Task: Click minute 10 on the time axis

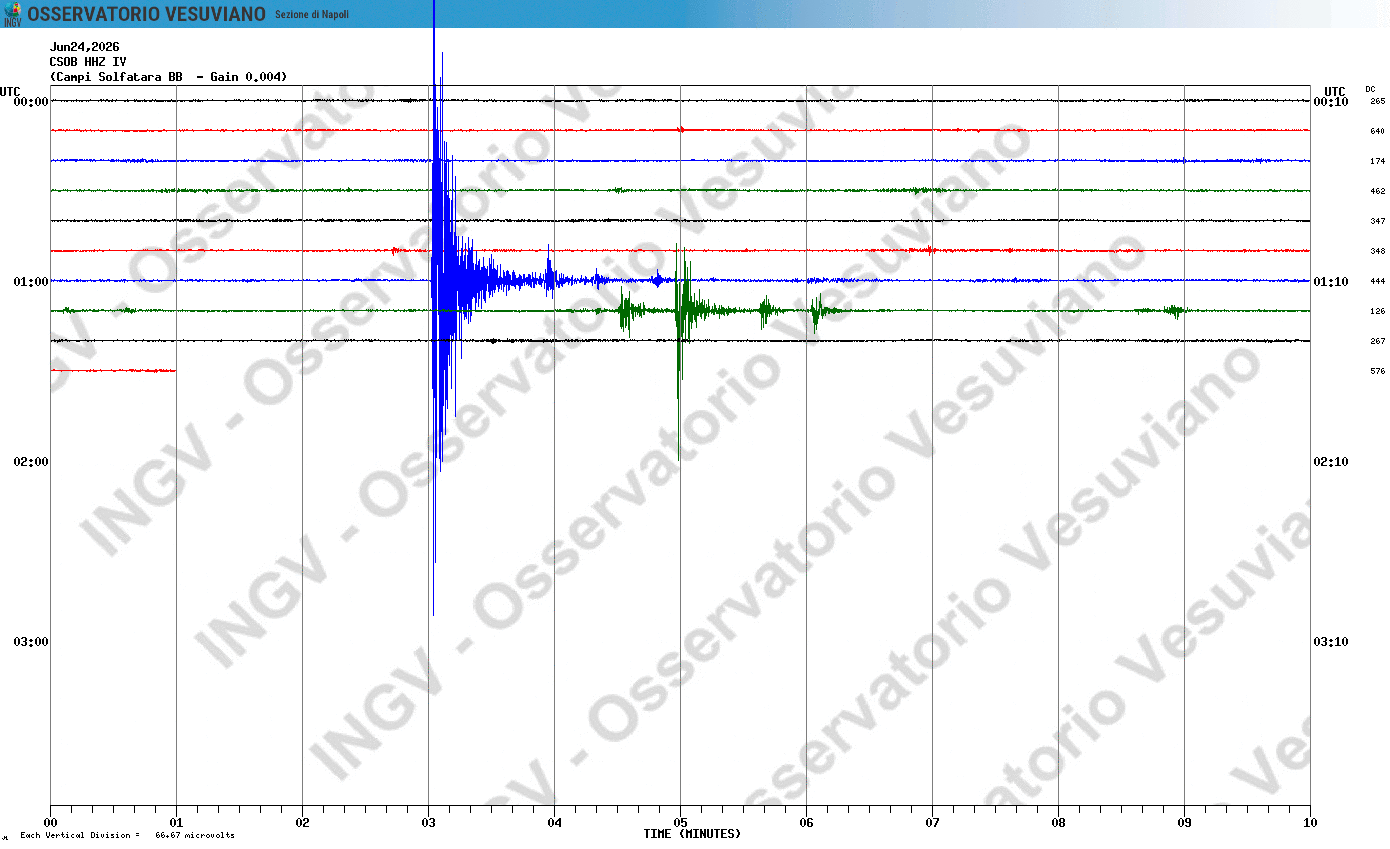Action: pyautogui.click(x=1310, y=823)
